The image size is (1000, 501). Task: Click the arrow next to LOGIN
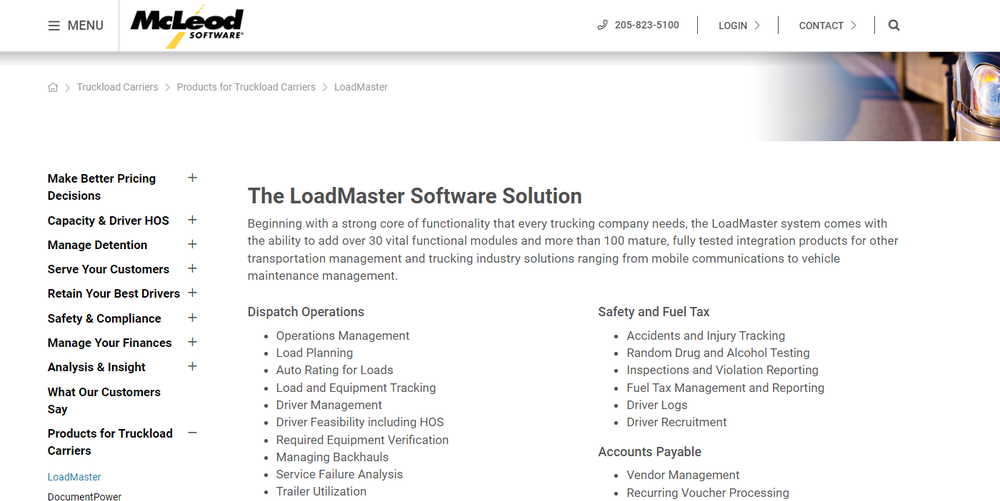(757, 25)
